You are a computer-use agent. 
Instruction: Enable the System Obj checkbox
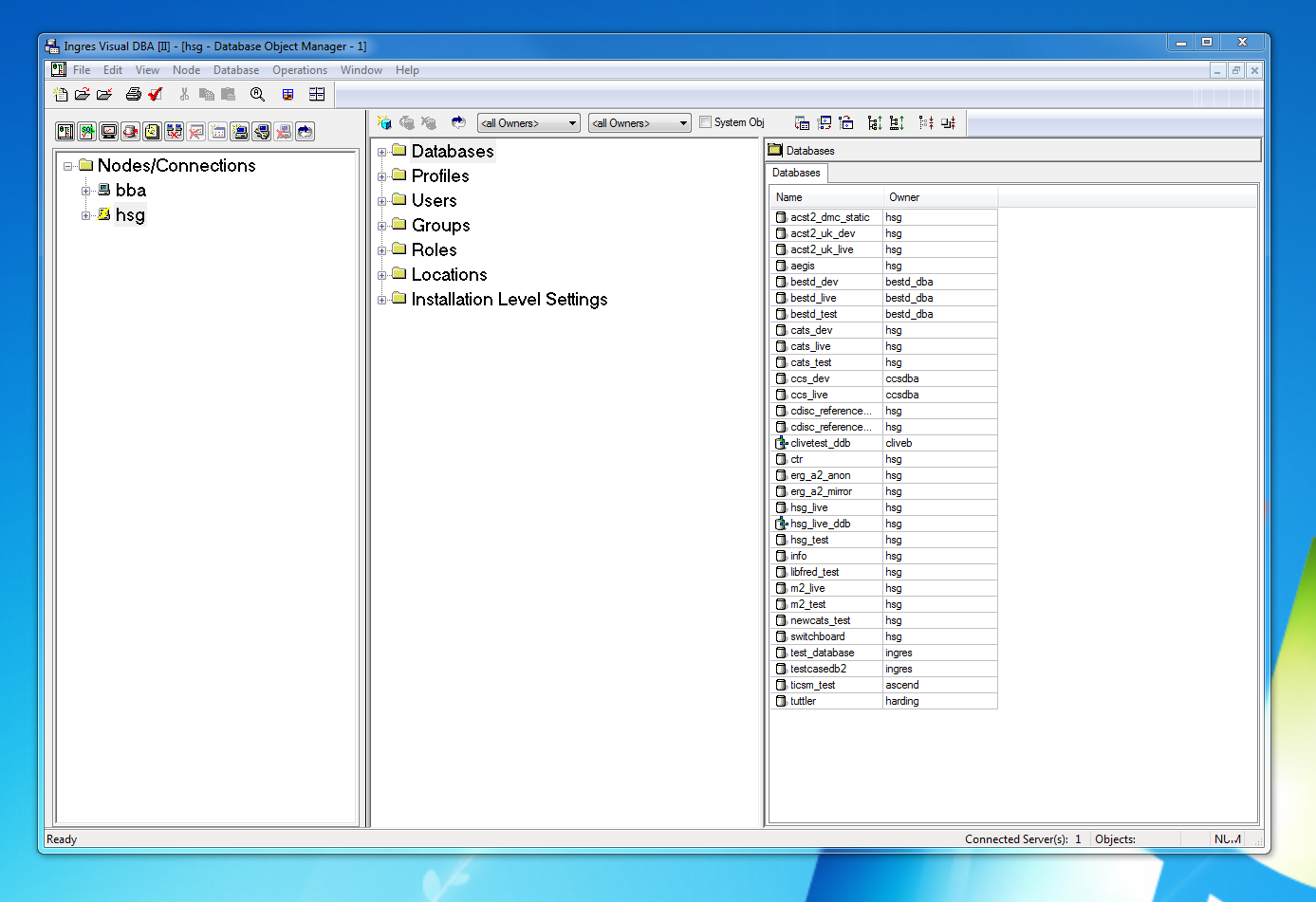pos(705,122)
